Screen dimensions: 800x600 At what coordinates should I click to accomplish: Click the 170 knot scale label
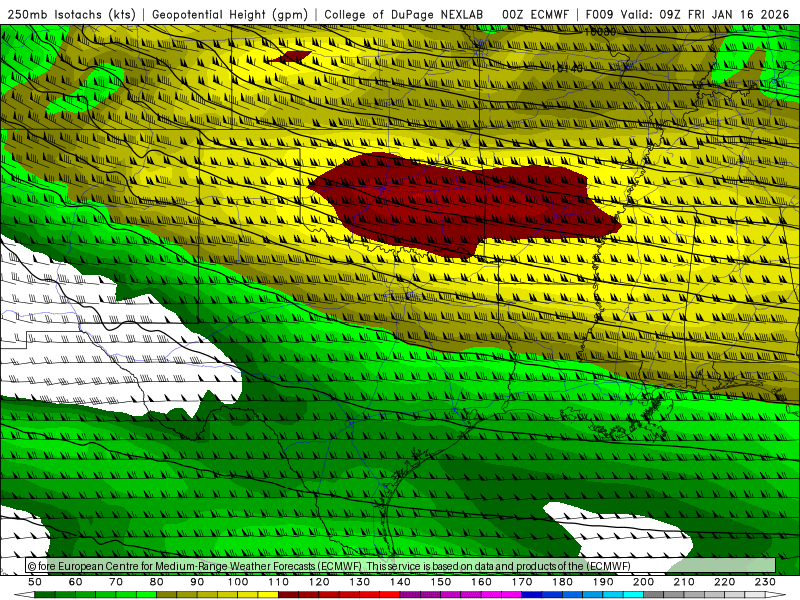coord(522,582)
